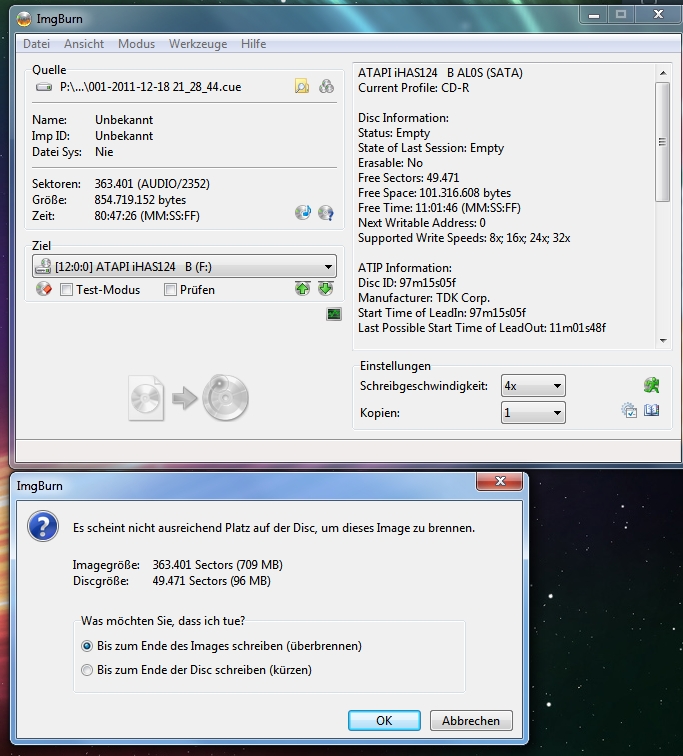The width and height of the screenshot is (683, 756).
Task: Eject the drive tray using the green up arrow
Action: (302, 289)
